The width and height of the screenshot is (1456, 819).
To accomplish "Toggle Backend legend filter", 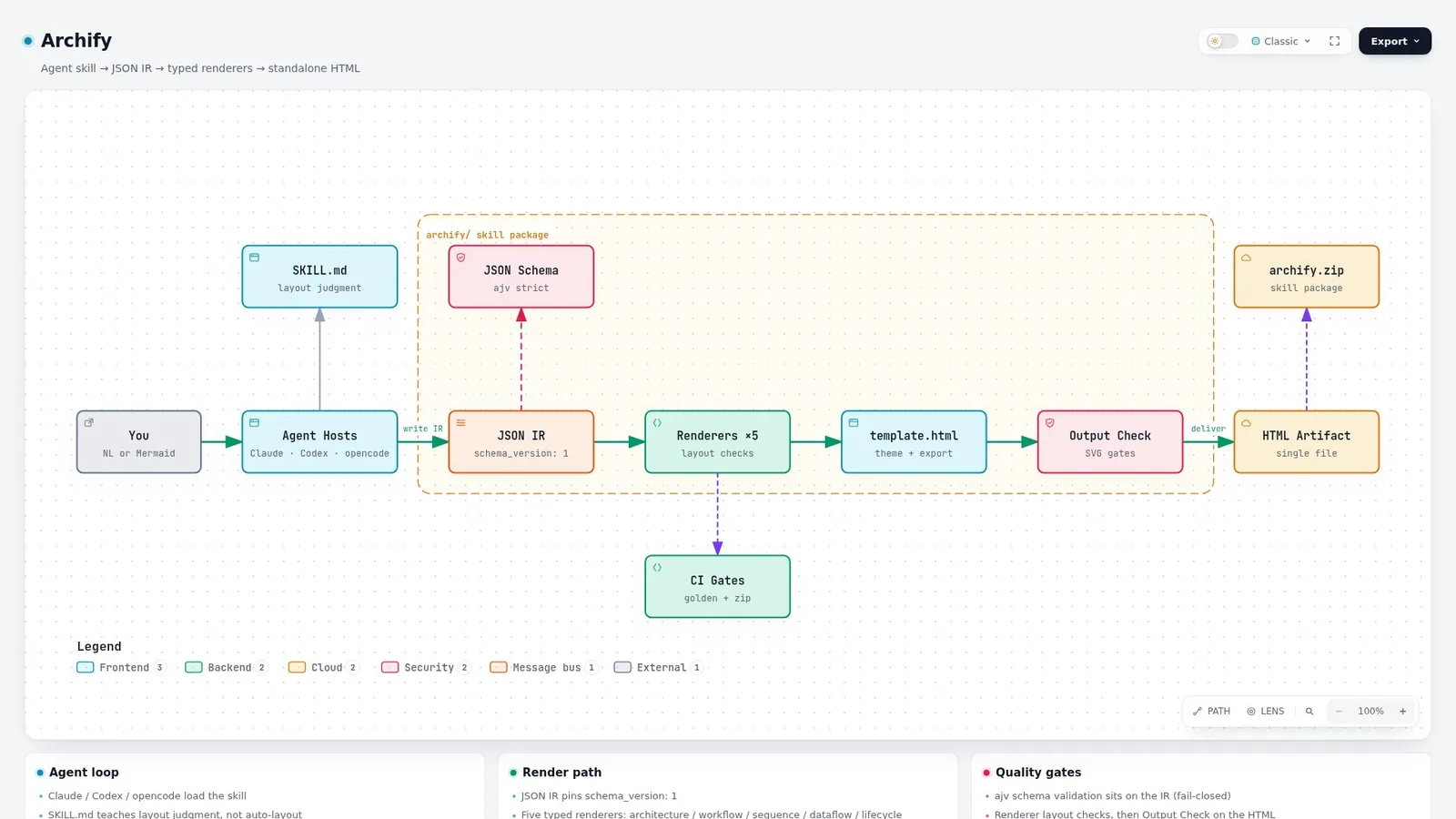I will point(227,667).
